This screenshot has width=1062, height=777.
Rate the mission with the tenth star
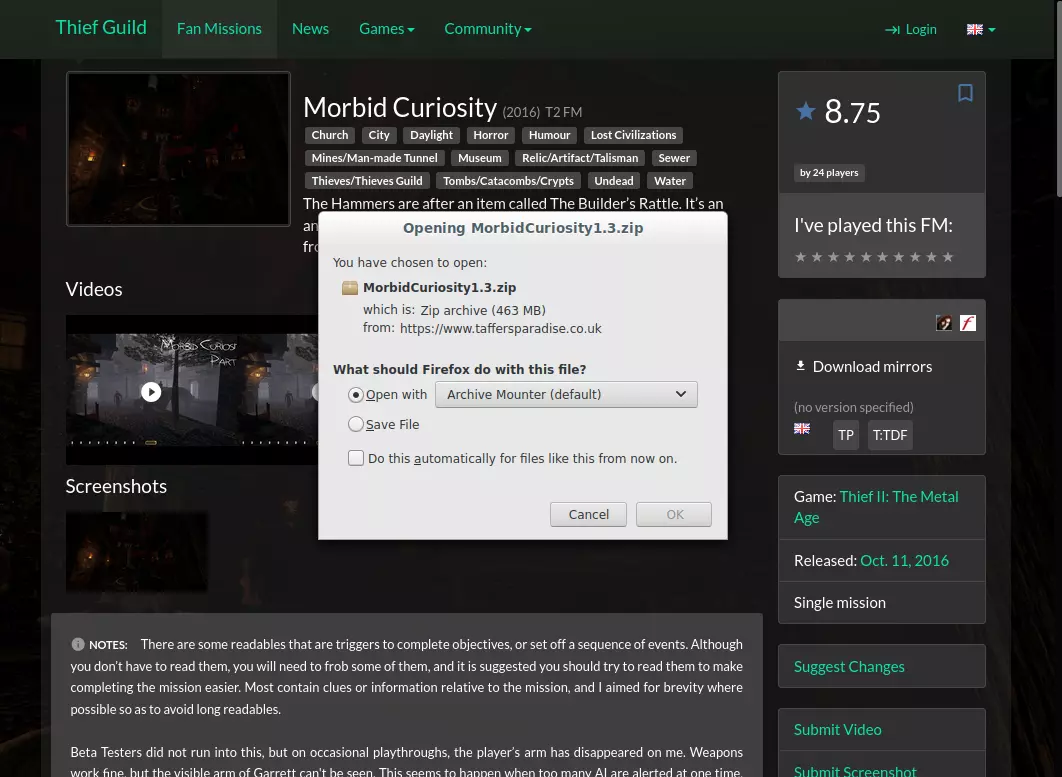948,257
